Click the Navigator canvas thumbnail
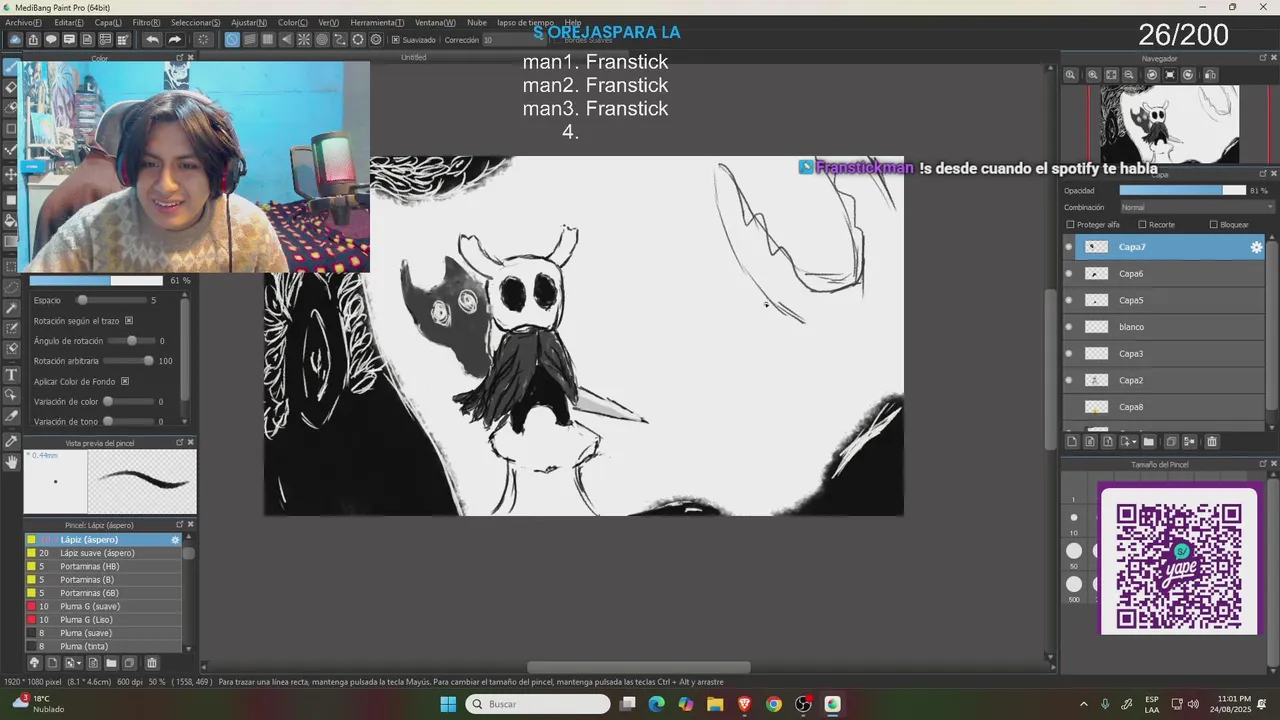Image resolution: width=1280 pixels, height=720 pixels. coord(1169,123)
